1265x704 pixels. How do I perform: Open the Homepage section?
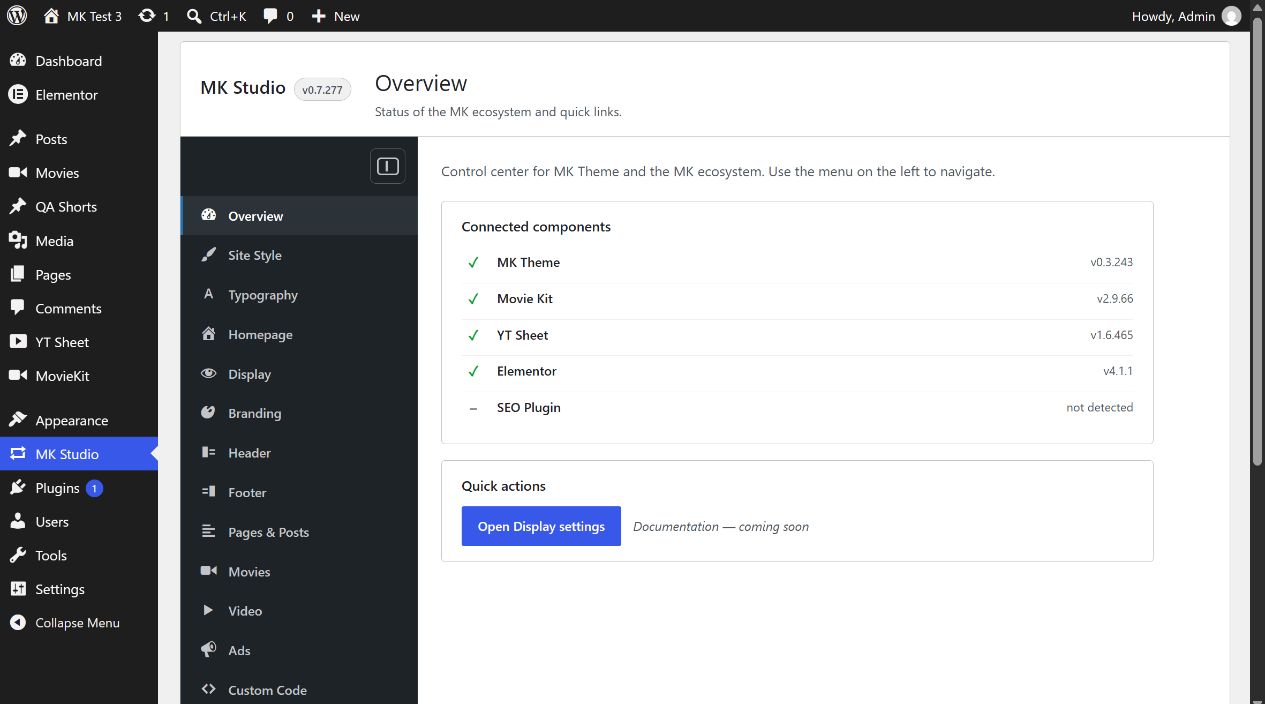coord(299,335)
